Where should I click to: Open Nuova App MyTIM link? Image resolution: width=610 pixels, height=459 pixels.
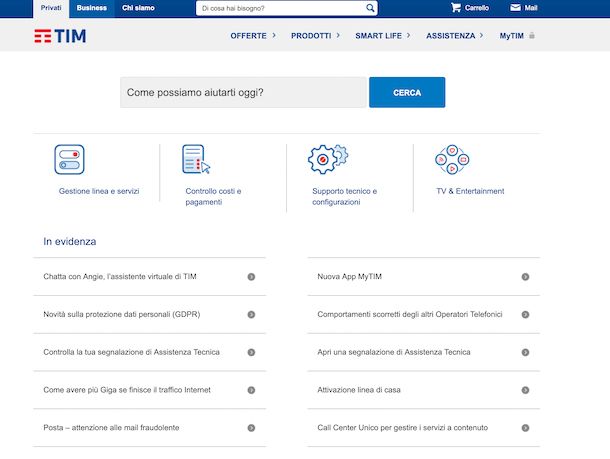349,277
